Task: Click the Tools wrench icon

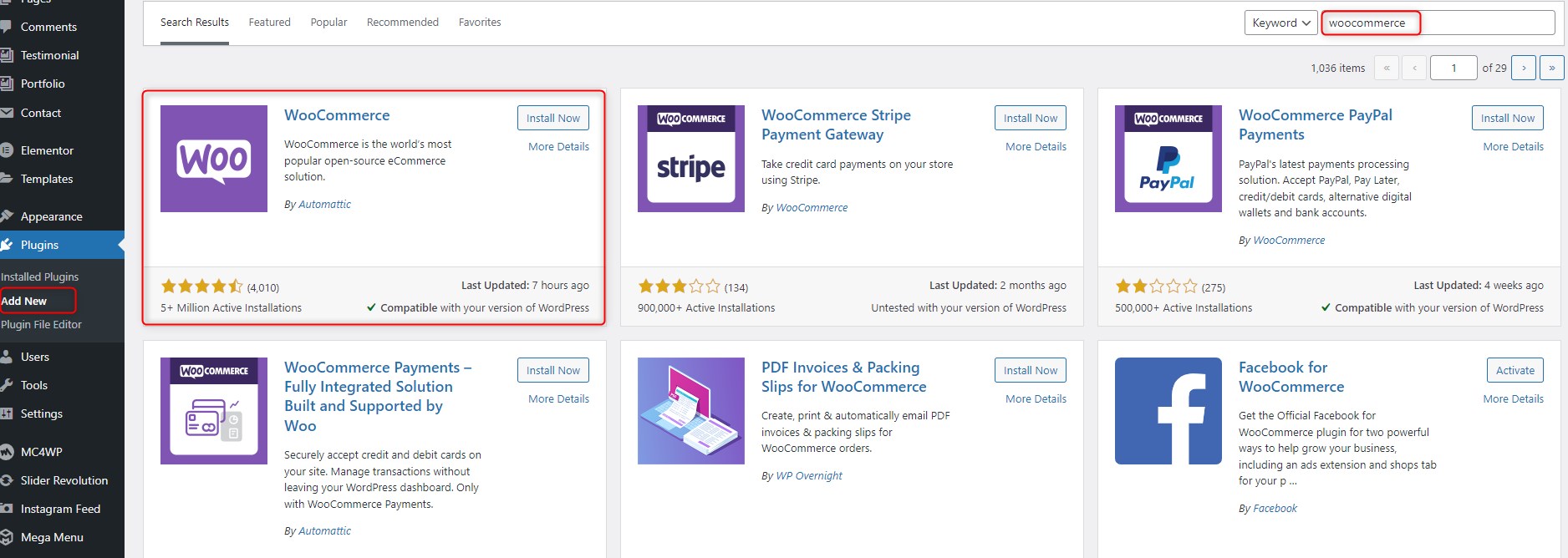Action: pyautogui.click(x=6, y=385)
